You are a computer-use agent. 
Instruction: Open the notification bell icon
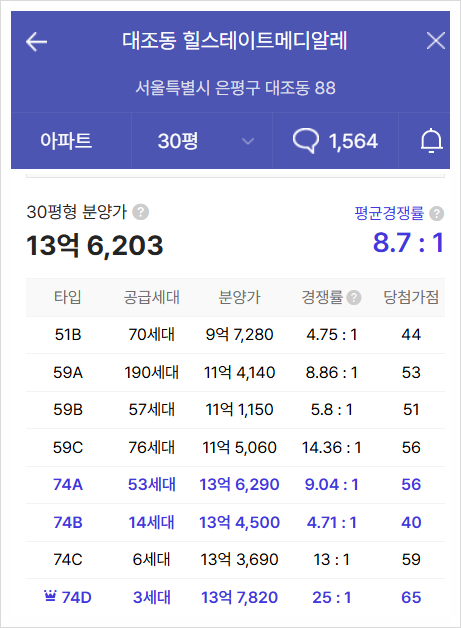[431, 141]
